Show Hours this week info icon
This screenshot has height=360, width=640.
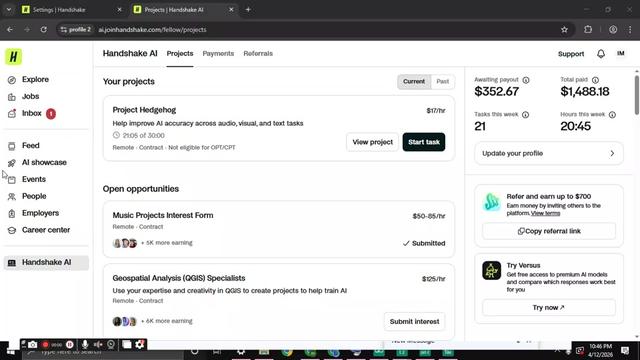(612, 115)
